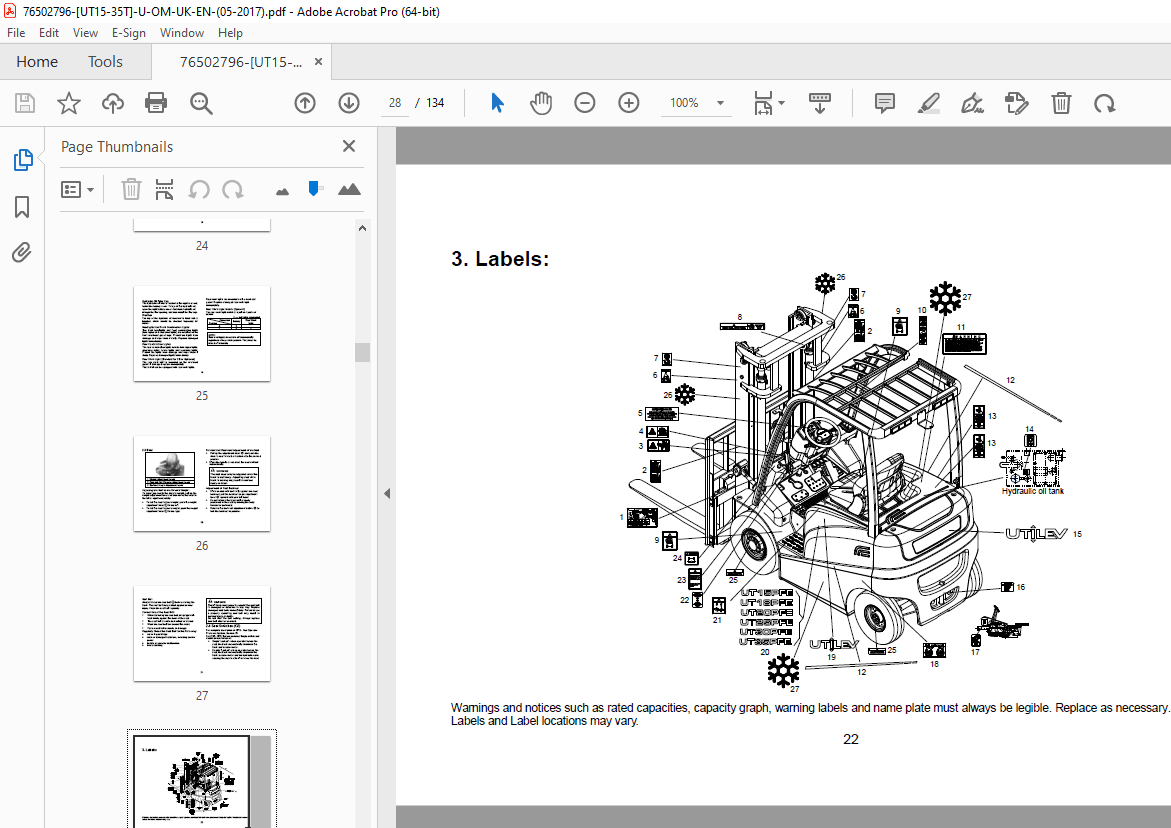This screenshot has height=828, width=1171.
Task: Open the zoom level dropdown showing 100%
Action: (x=696, y=102)
